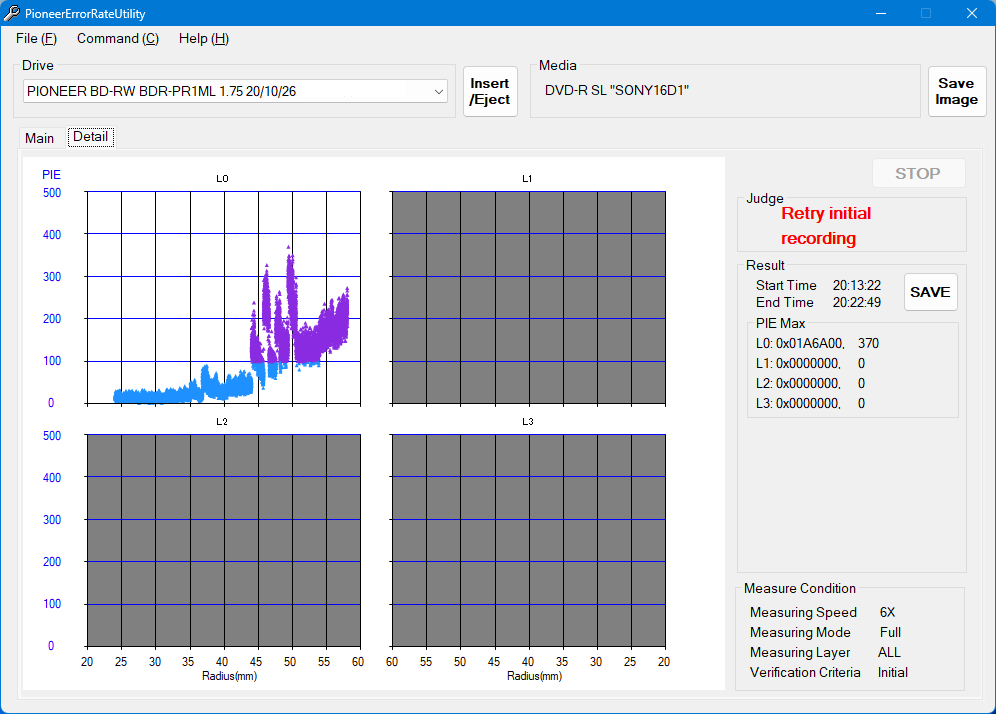Minimize the PioneerErrorRateUtility window
996x714 pixels.
click(880, 13)
